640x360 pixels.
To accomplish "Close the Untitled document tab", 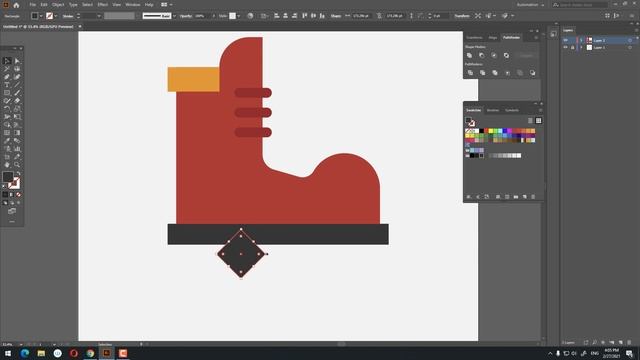I will coord(80,27).
